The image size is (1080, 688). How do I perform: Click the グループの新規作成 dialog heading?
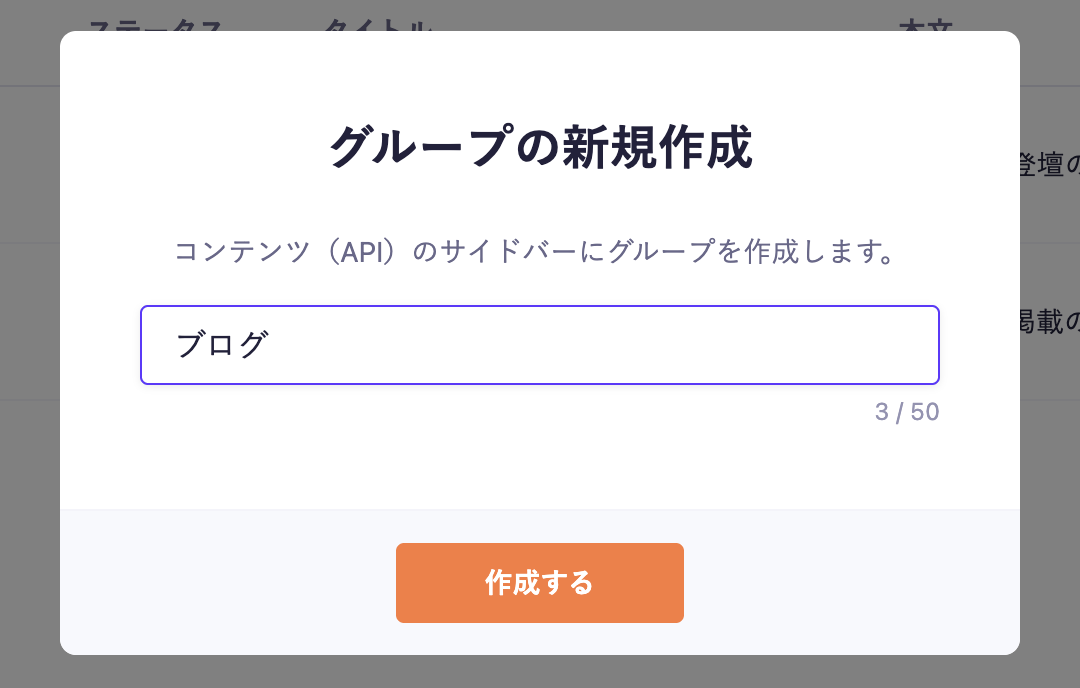(540, 148)
